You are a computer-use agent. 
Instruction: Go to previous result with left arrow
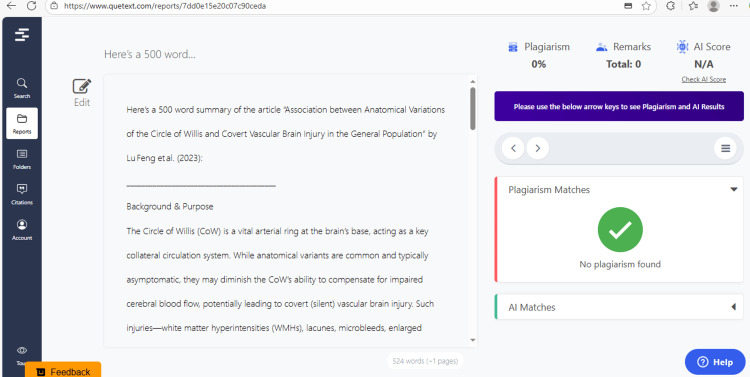513,148
